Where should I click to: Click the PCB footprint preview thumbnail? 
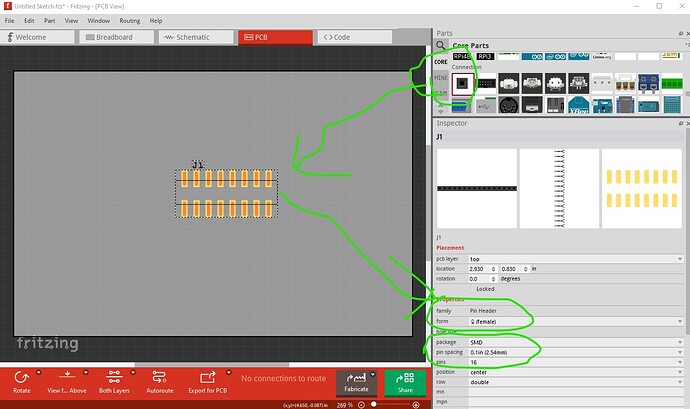[x=641, y=188]
